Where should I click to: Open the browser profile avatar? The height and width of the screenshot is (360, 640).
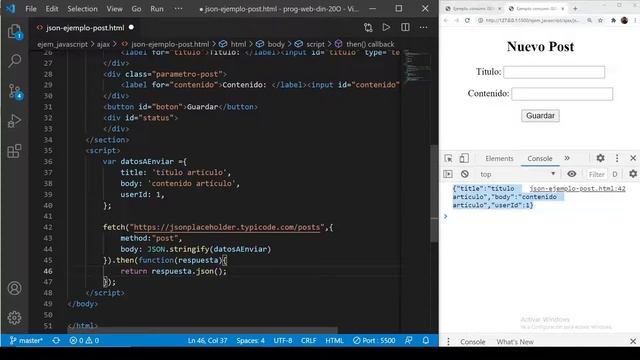click(624, 20)
